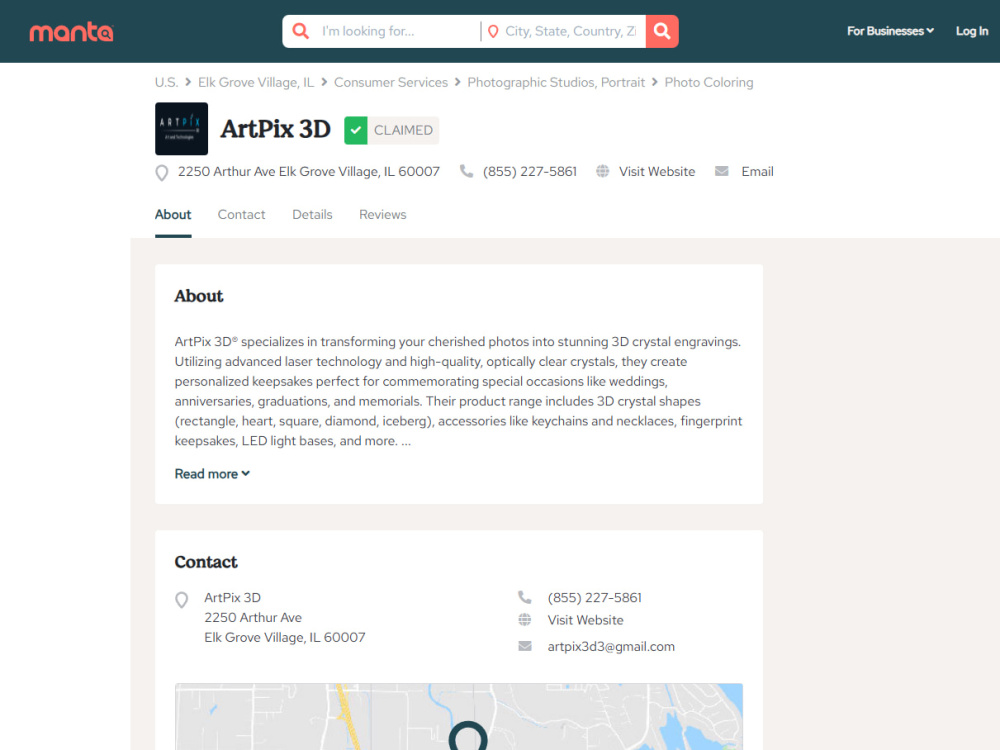
Task: Open the Photo Coloring breadcrumb
Action: coord(709,82)
